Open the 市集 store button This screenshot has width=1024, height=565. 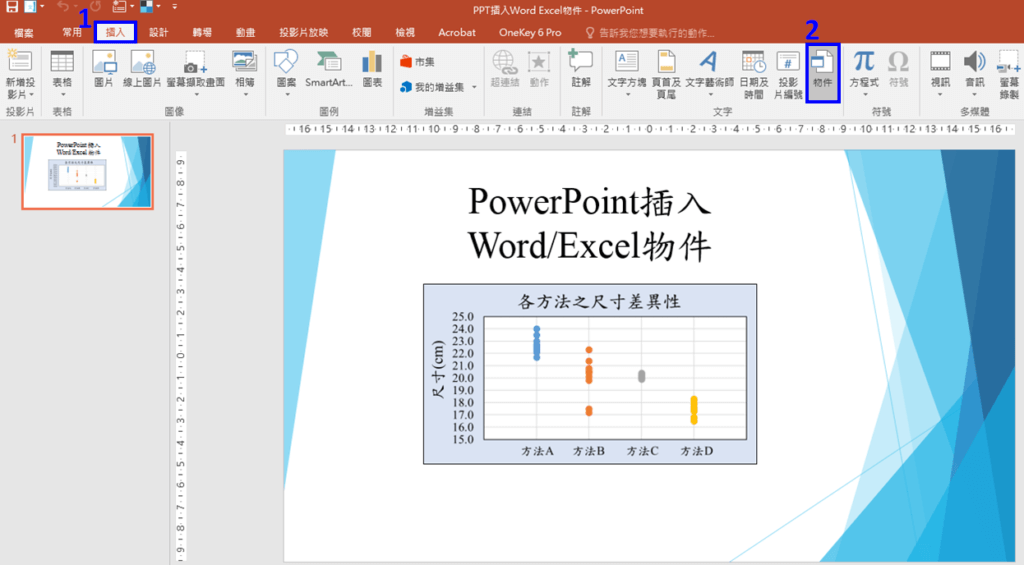(x=417, y=62)
